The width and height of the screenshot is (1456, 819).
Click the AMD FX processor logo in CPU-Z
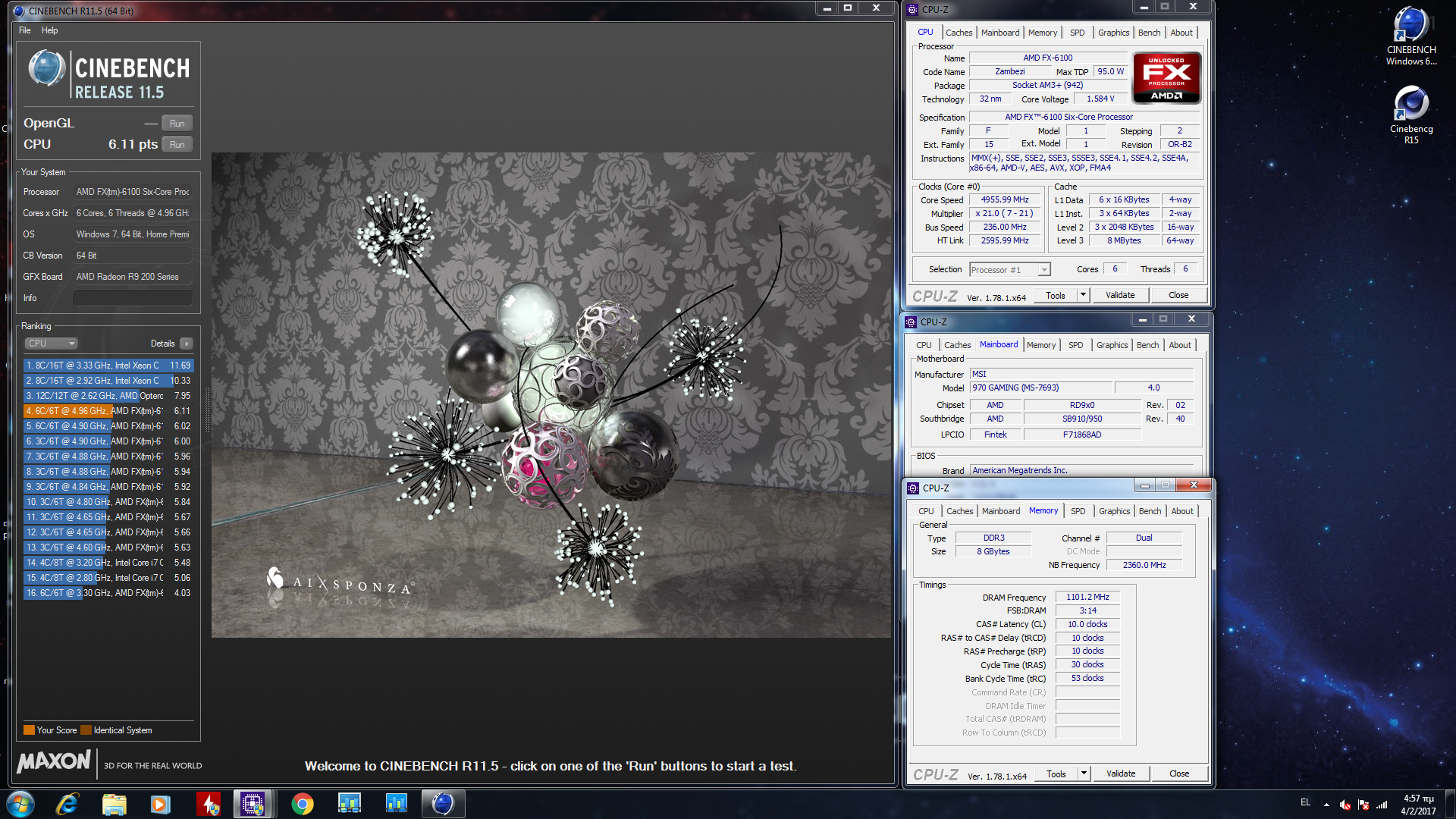point(1166,77)
